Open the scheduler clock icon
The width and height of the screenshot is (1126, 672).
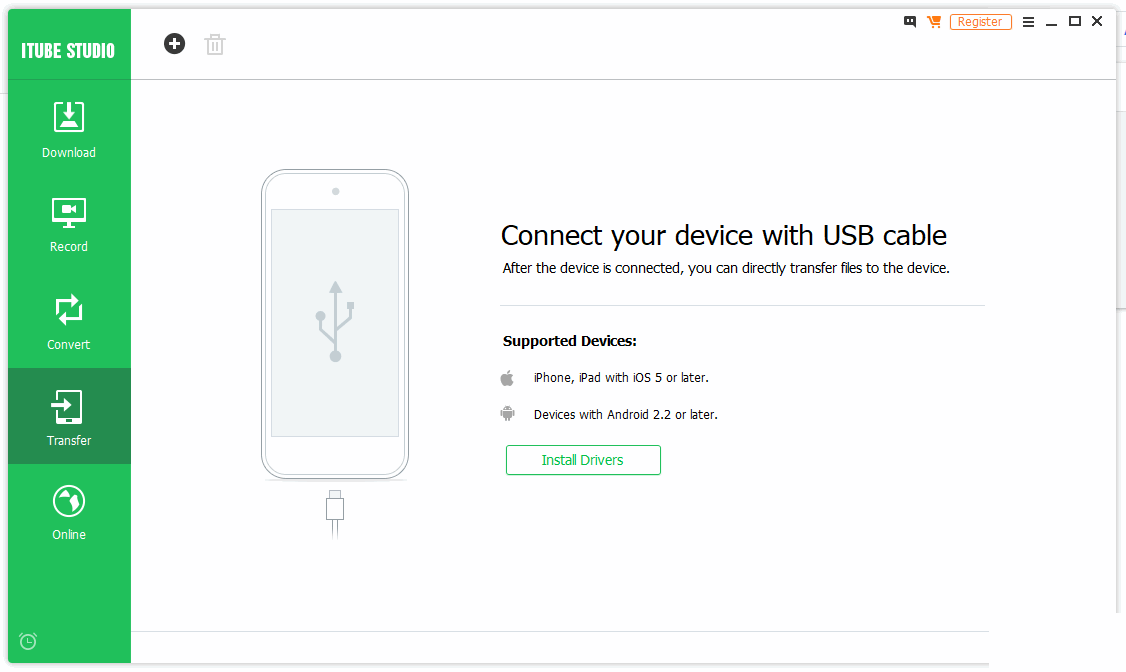[28, 641]
